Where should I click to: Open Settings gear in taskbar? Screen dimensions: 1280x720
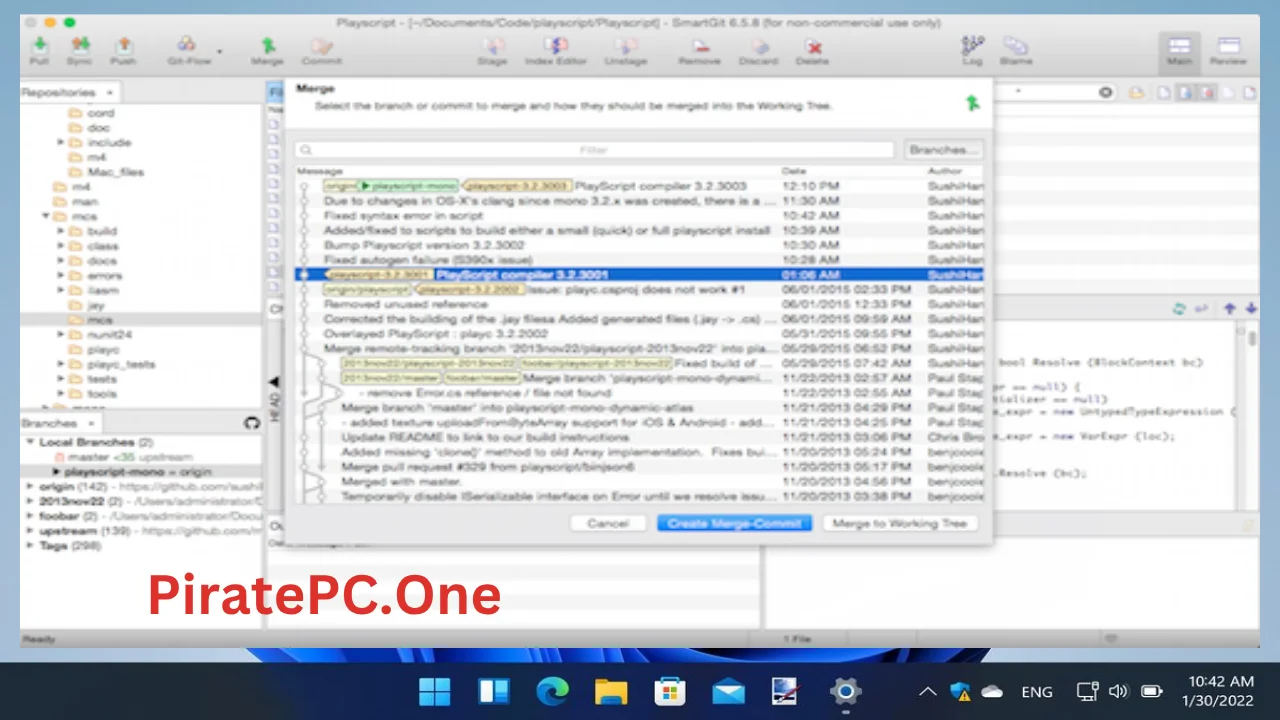(x=845, y=691)
